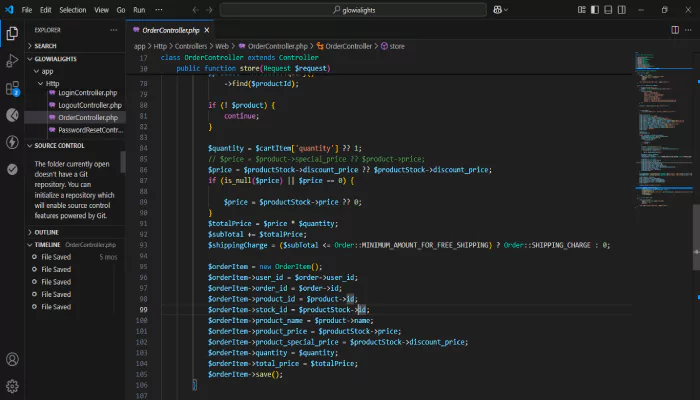Click the Source Control panel scrollbar
Image resolution: width=700 pixels, height=400 pixels.
(x=123, y=162)
